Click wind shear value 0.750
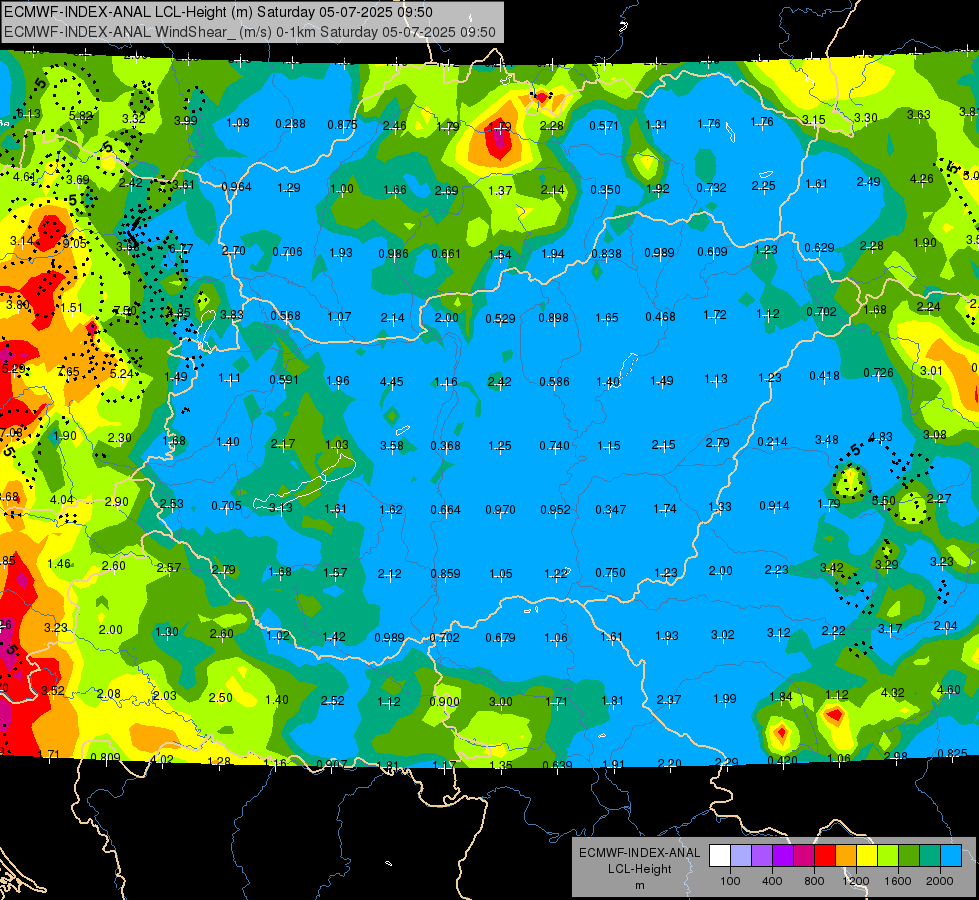979x900 pixels. [611, 573]
